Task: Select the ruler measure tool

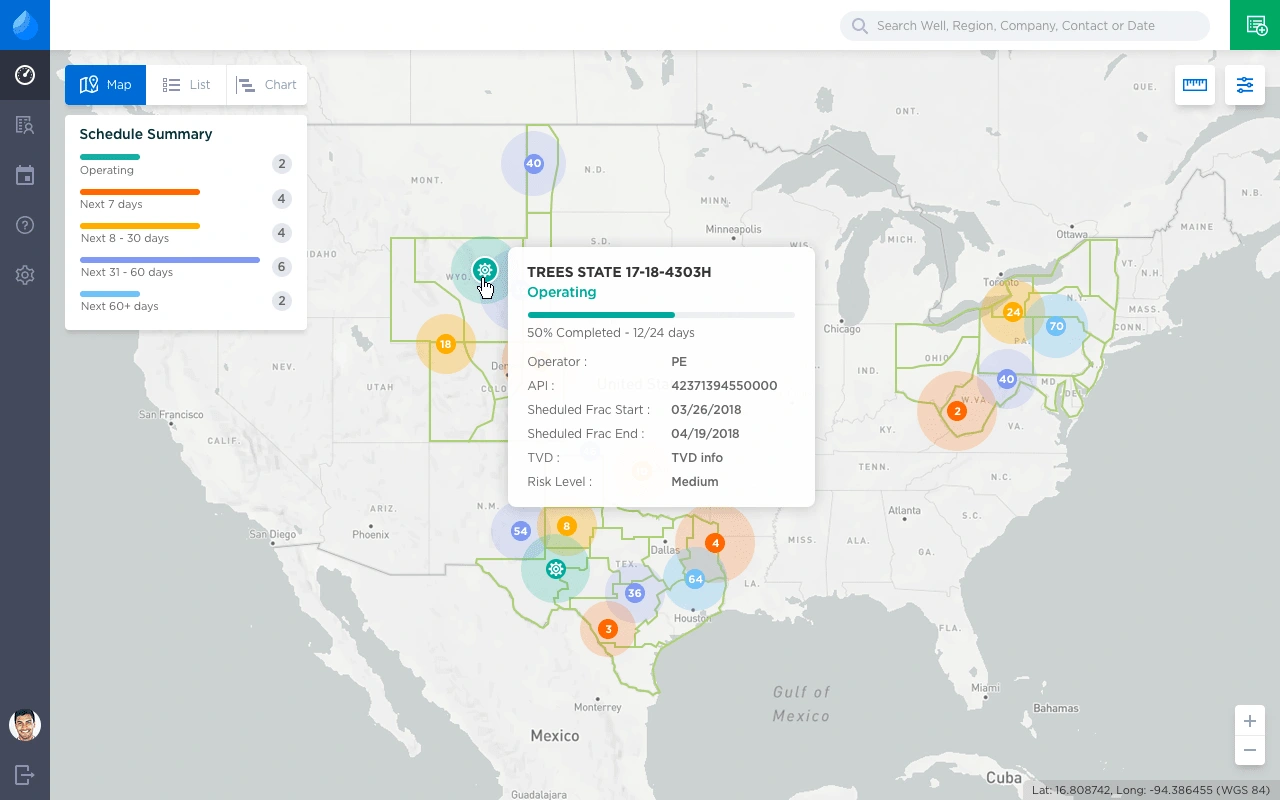Action: 1195,85
